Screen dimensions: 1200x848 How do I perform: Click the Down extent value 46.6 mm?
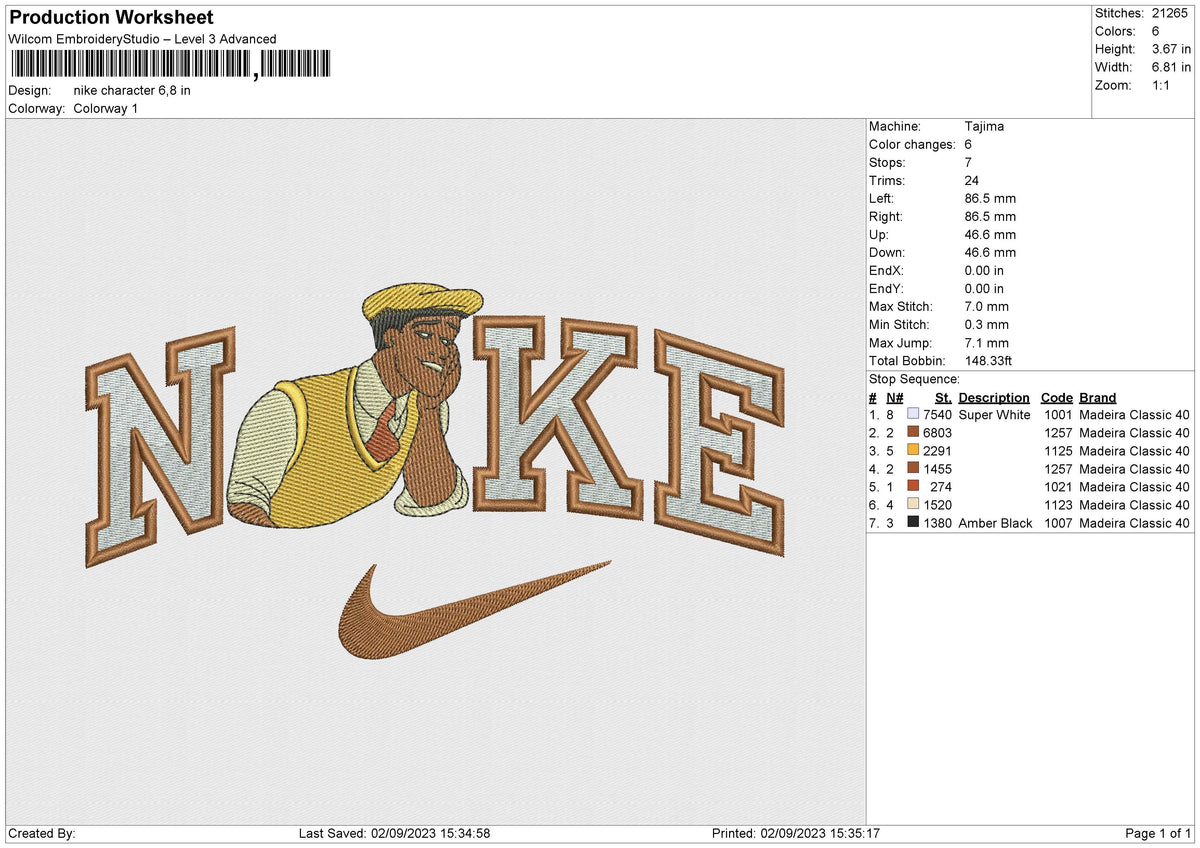[990, 252]
